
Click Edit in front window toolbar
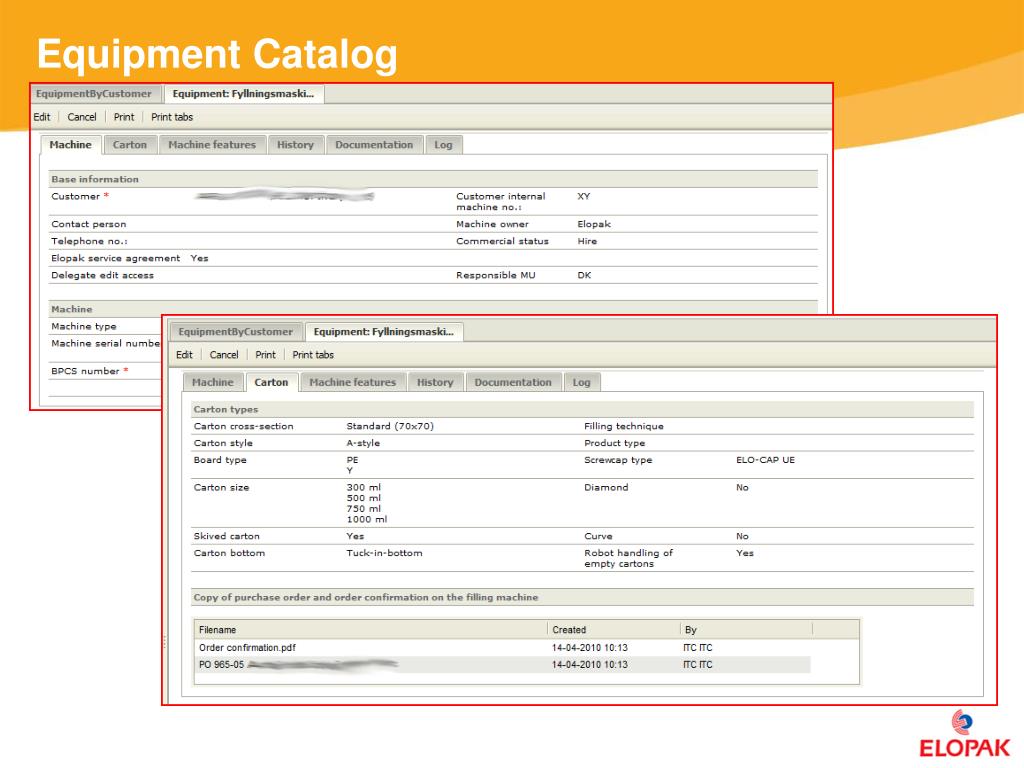pyautogui.click(x=184, y=355)
